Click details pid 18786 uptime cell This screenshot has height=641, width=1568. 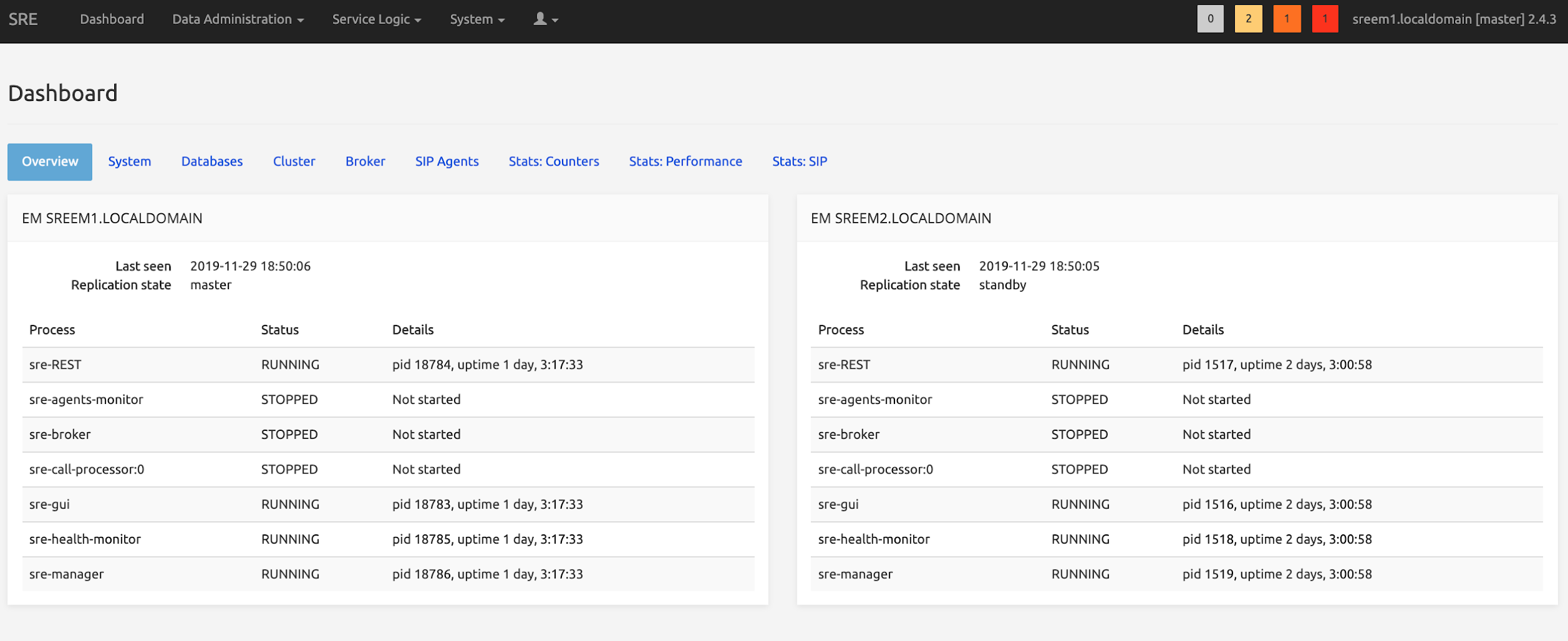tap(487, 574)
